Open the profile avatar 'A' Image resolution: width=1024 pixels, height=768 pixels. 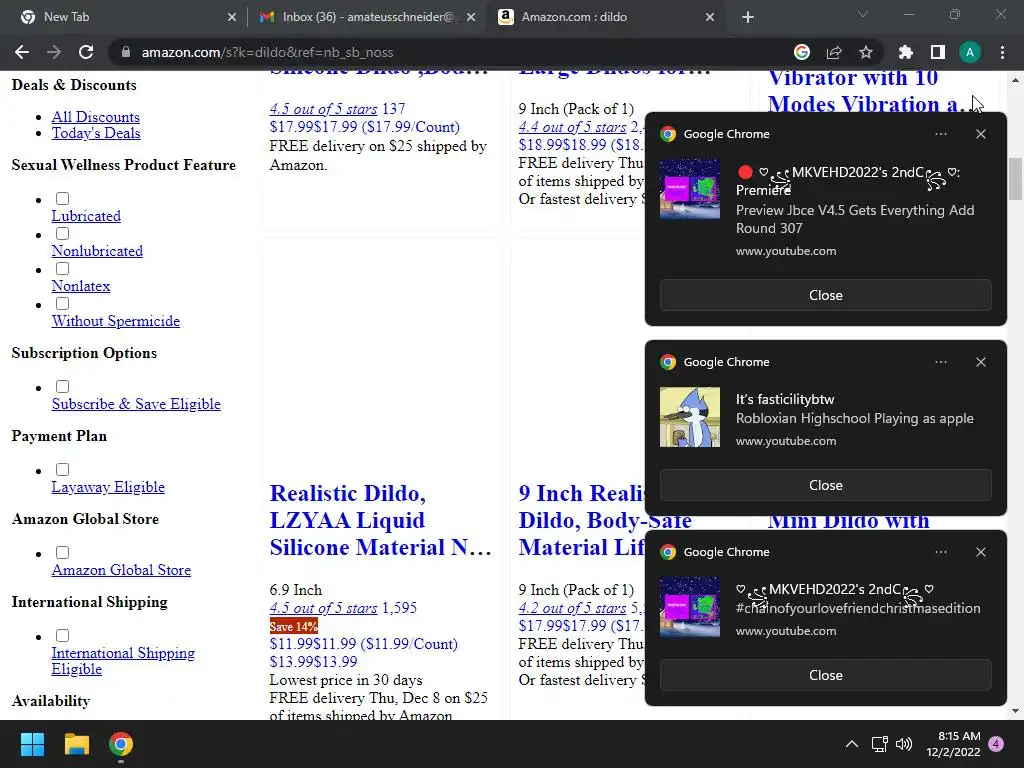click(970, 52)
